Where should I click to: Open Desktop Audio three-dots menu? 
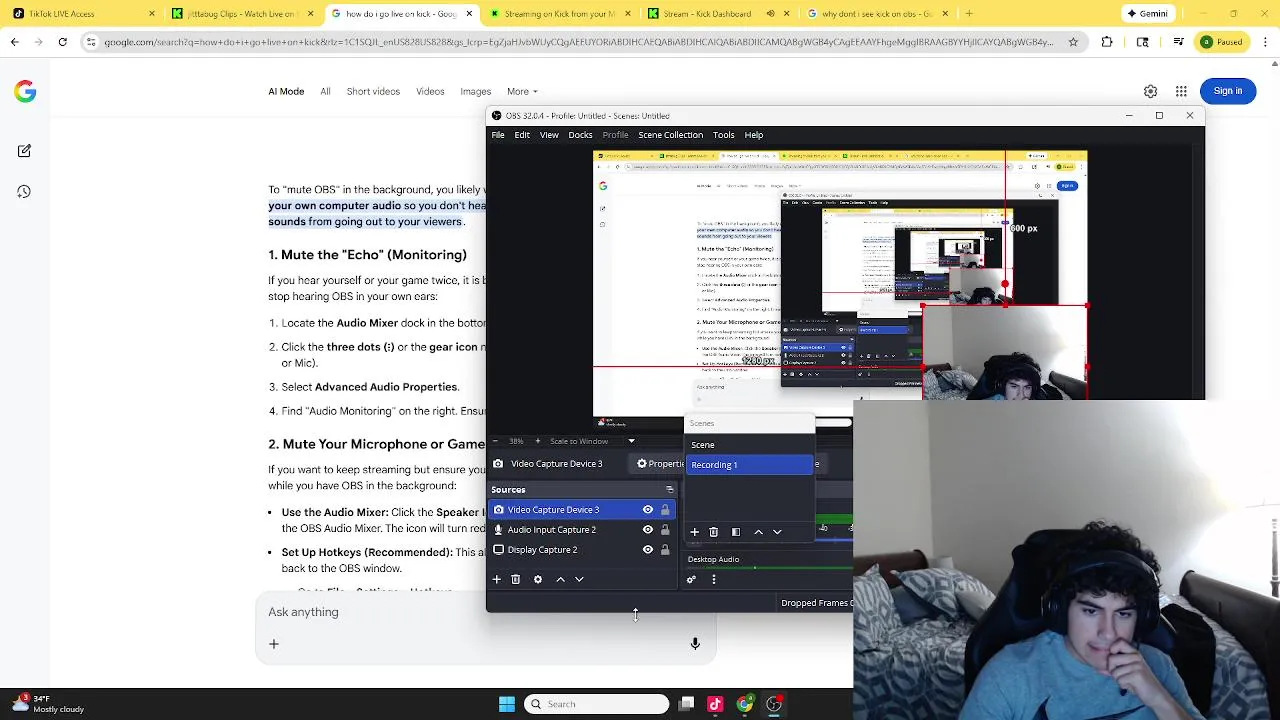coord(713,580)
